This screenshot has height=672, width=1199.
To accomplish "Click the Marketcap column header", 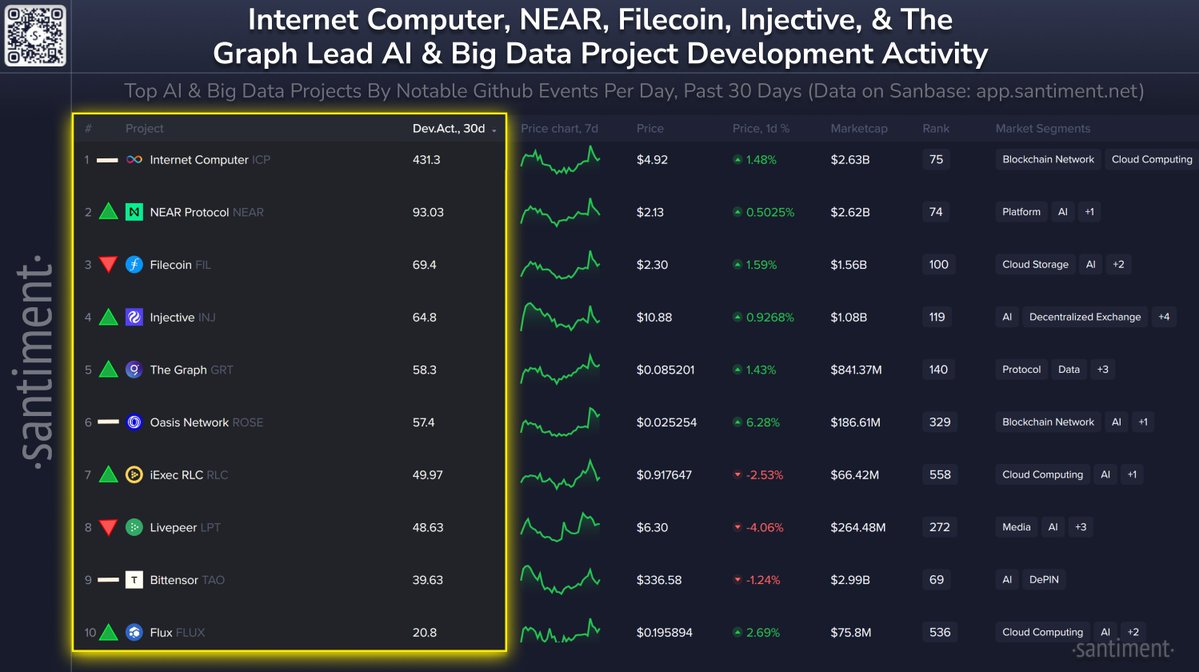I will (x=859, y=128).
